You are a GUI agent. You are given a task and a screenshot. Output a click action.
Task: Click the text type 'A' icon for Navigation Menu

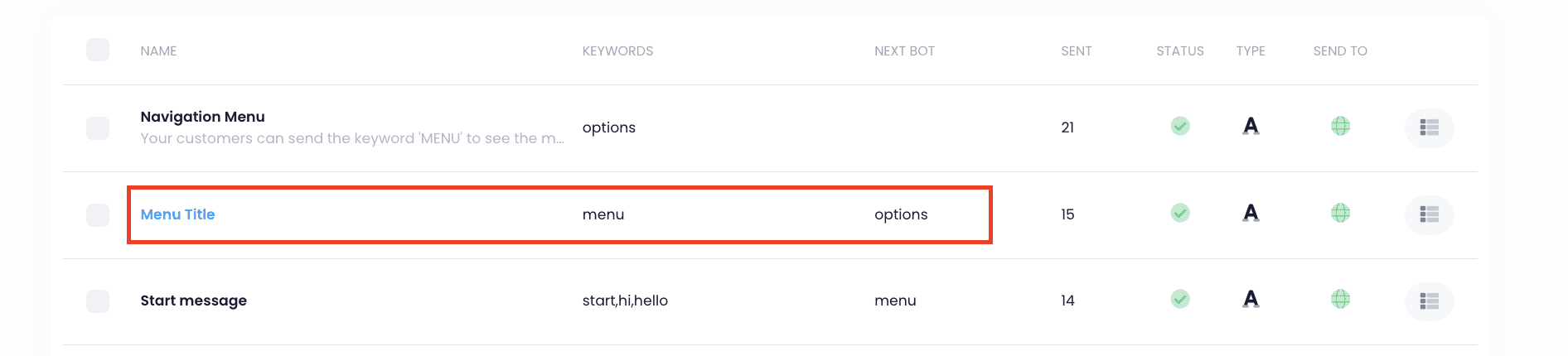pyautogui.click(x=1251, y=126)
